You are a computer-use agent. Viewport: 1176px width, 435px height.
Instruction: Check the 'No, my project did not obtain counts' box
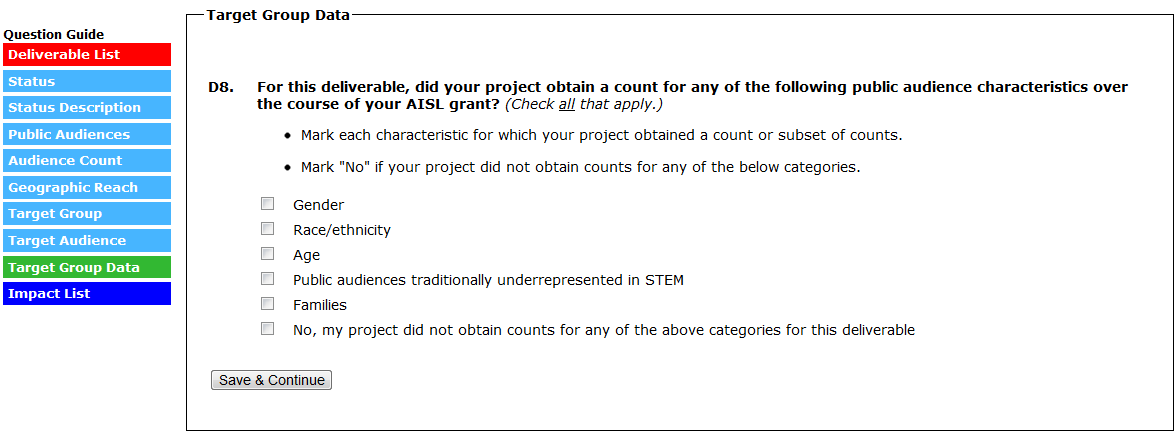[267, 329]
